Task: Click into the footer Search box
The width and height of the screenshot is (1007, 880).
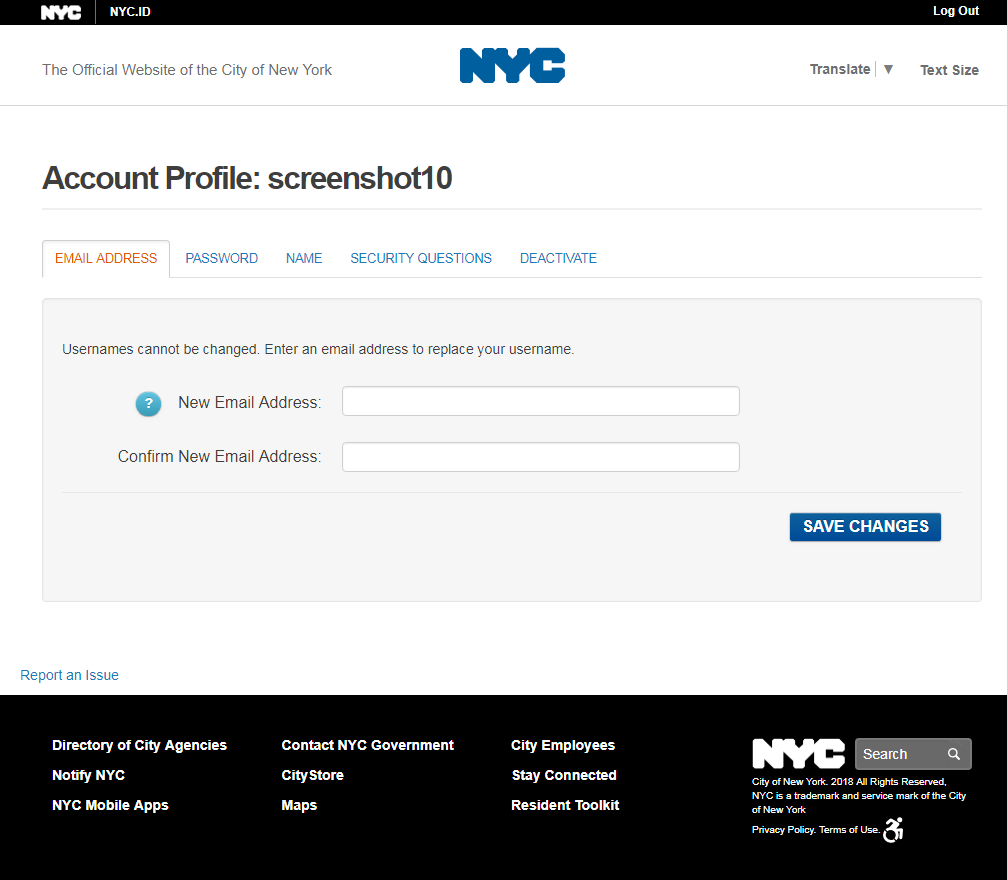Action: tap(897, 754)
